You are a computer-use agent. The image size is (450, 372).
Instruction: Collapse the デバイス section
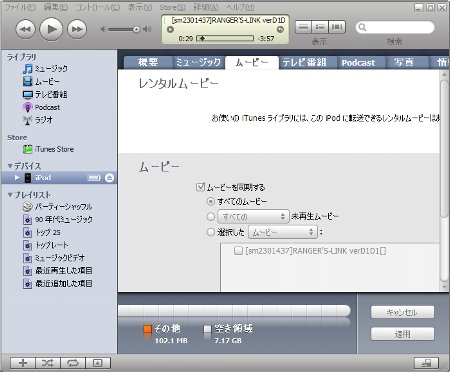pyautogui.click(x=10, y=166)
